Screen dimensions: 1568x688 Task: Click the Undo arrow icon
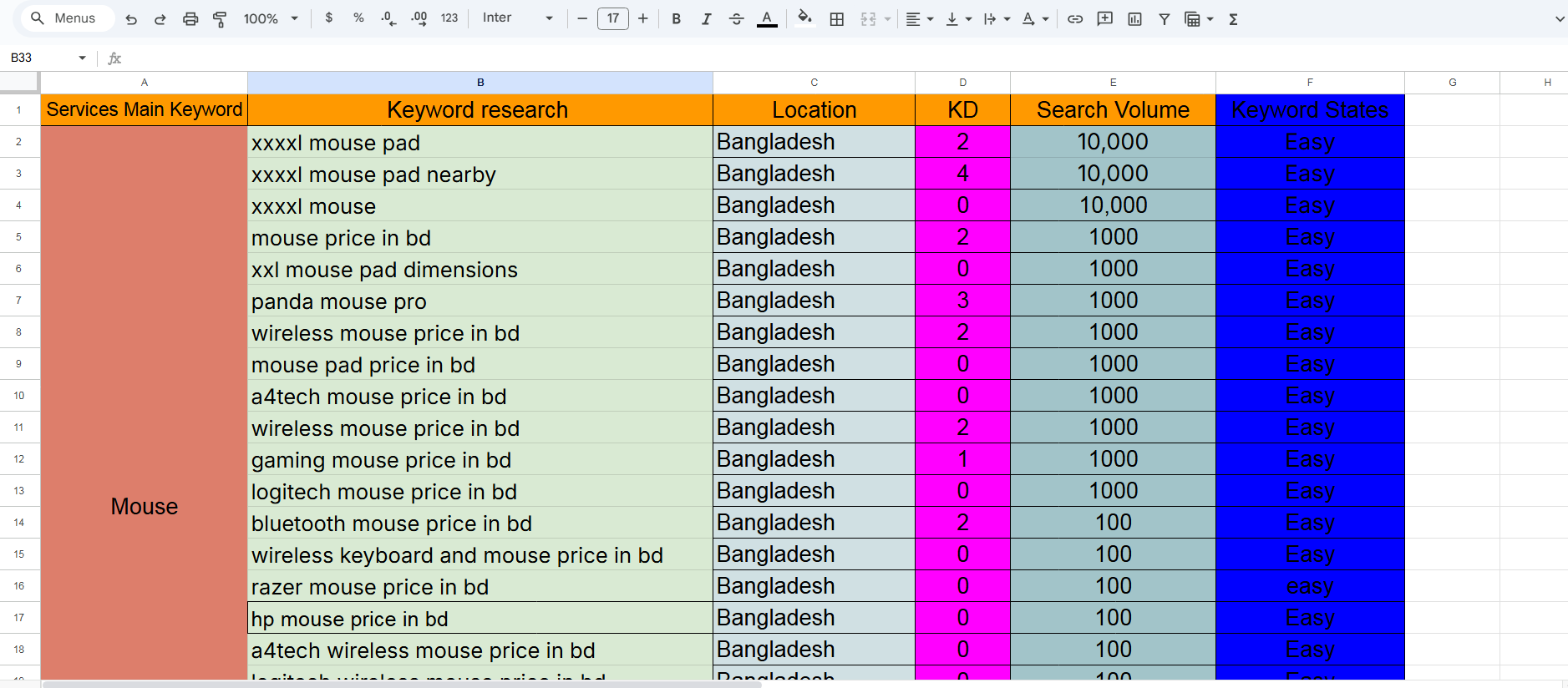[131, 19]
